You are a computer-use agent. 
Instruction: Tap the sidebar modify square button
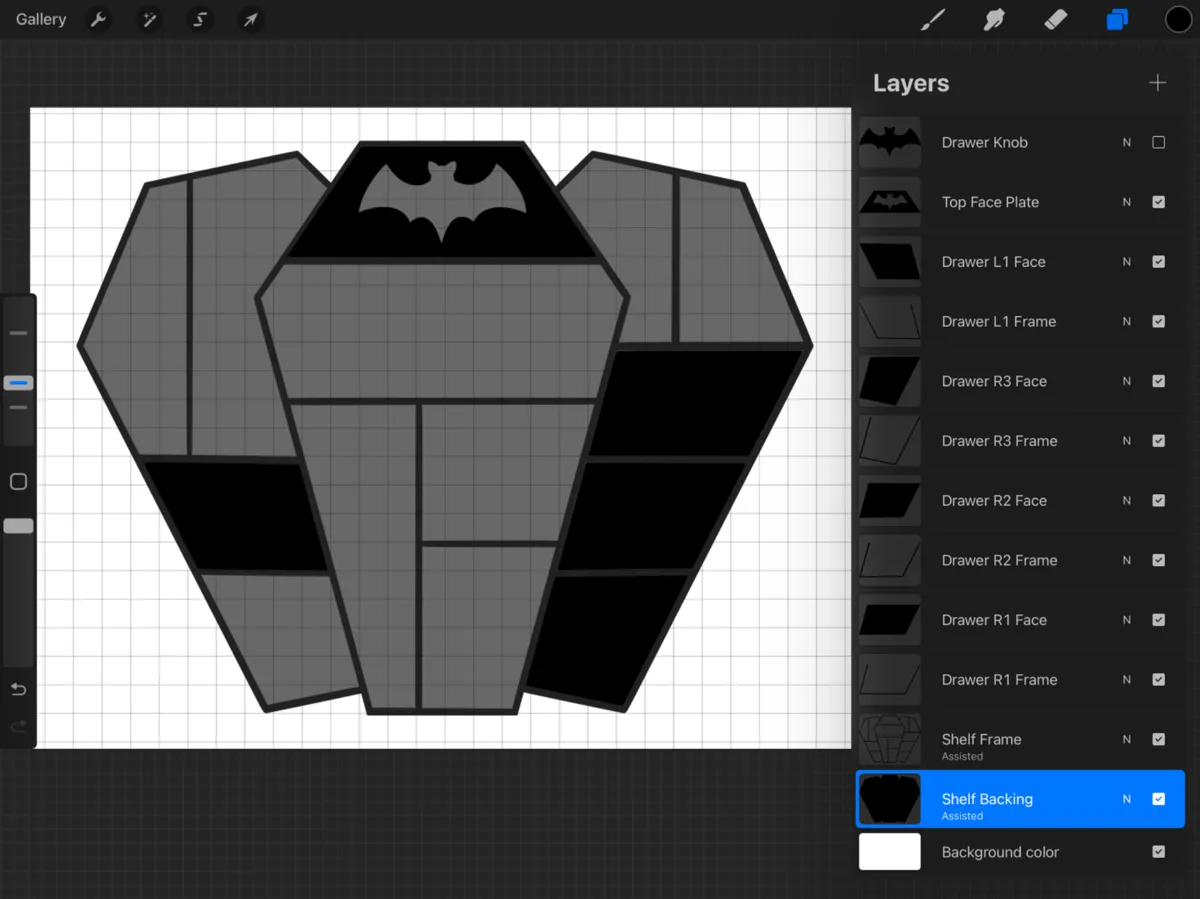[18, 482]
